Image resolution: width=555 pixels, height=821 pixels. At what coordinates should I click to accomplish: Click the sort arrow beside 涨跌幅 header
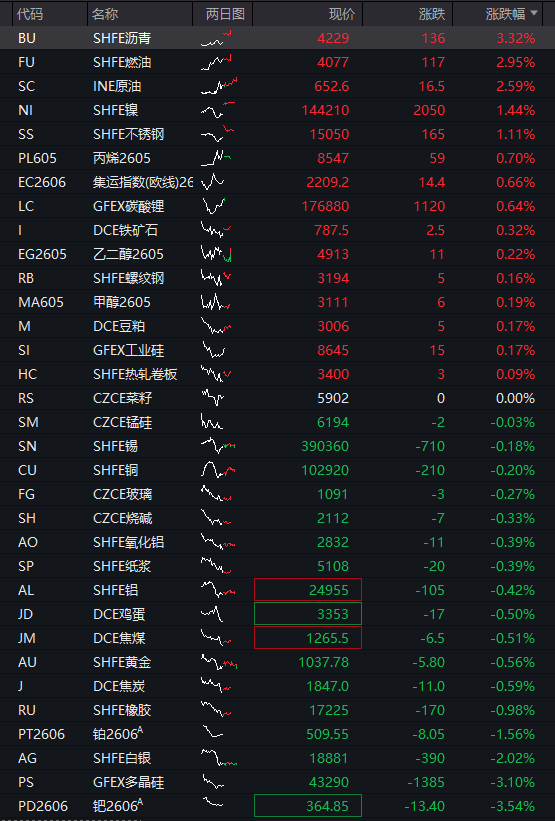click(534, 13)
